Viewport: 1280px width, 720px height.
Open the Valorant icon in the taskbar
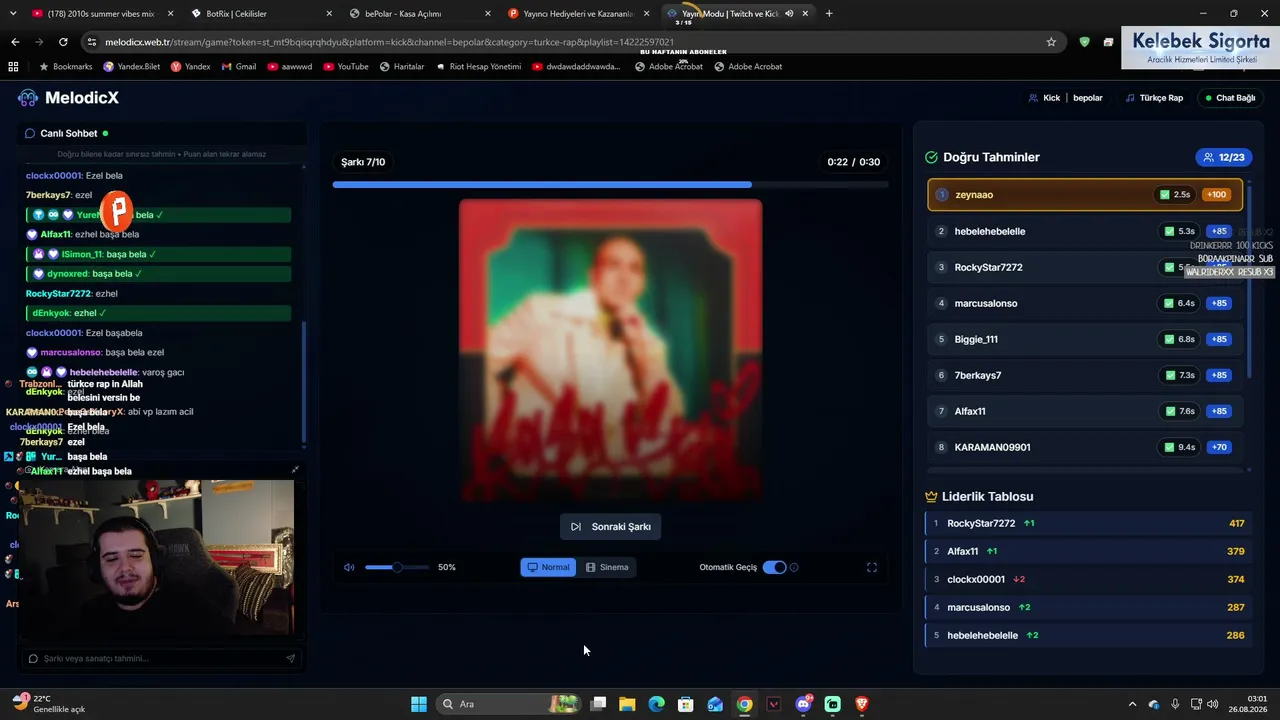coord(774,704)
